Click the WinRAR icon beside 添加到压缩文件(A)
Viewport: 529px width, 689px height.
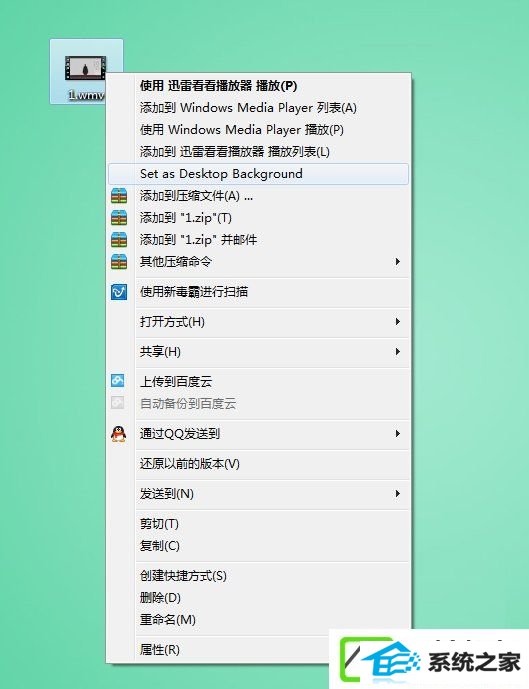(119, 196)
